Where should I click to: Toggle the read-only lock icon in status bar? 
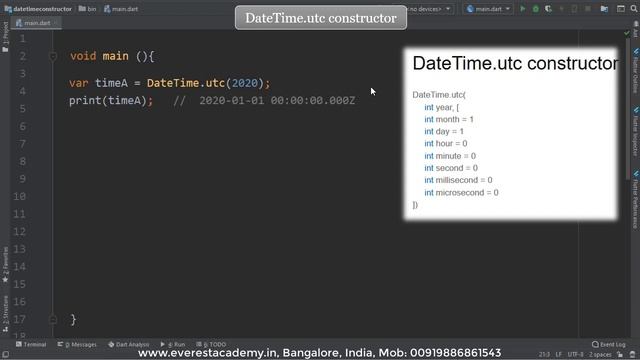[x=620, y=354]
